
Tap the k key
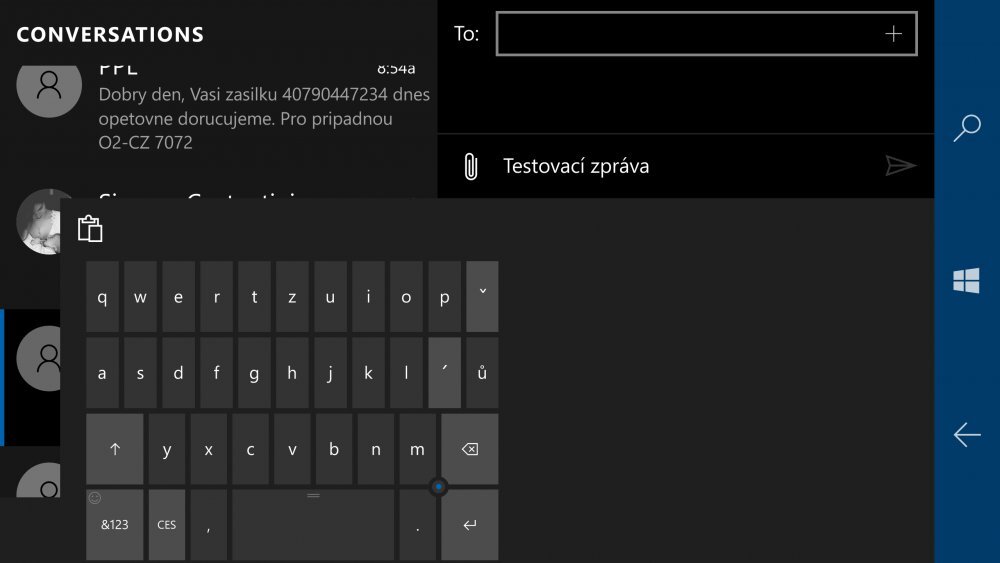click(368, 373)
